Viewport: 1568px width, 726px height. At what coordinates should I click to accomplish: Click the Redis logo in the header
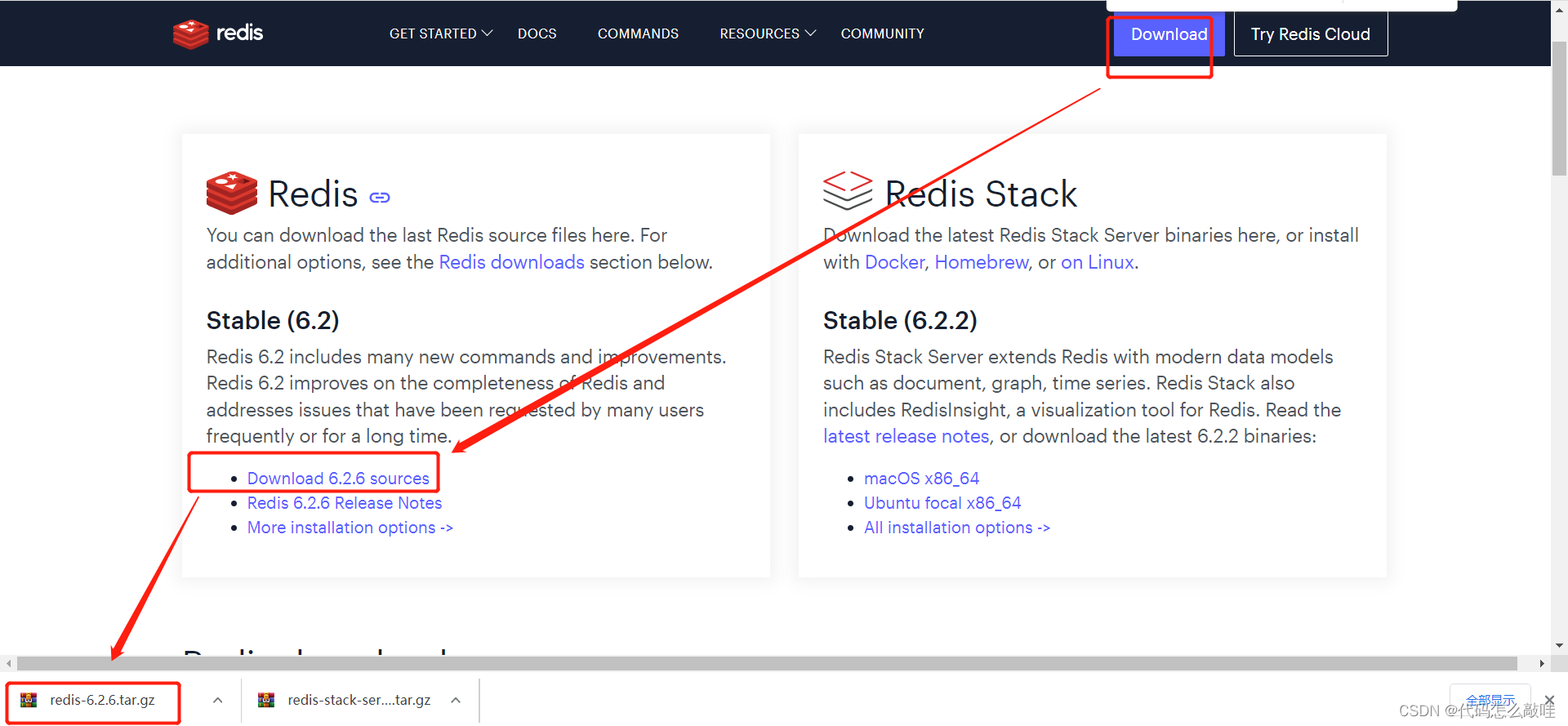tap(218, 33)
